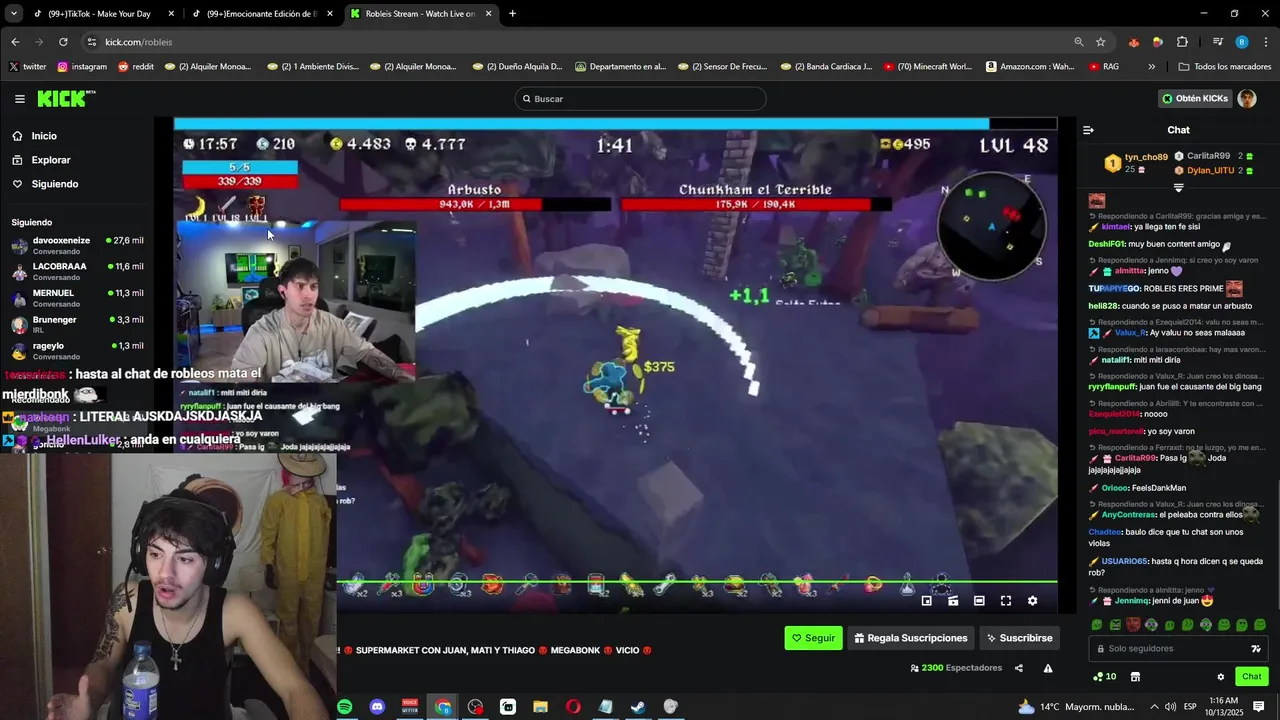Open the weather widget 14°C
The image size is (1280, 720).
click(1076, 707)
